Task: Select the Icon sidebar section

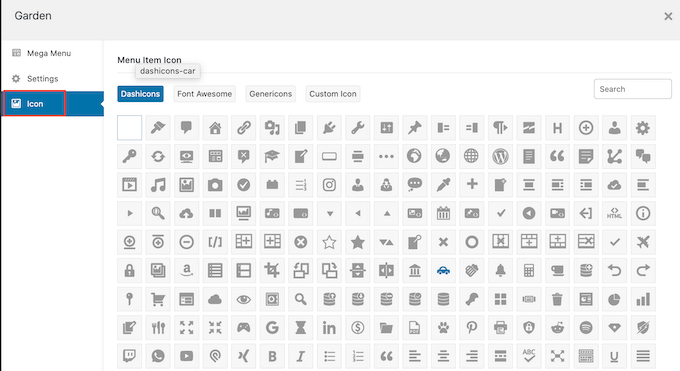Action: coord(52,104)
